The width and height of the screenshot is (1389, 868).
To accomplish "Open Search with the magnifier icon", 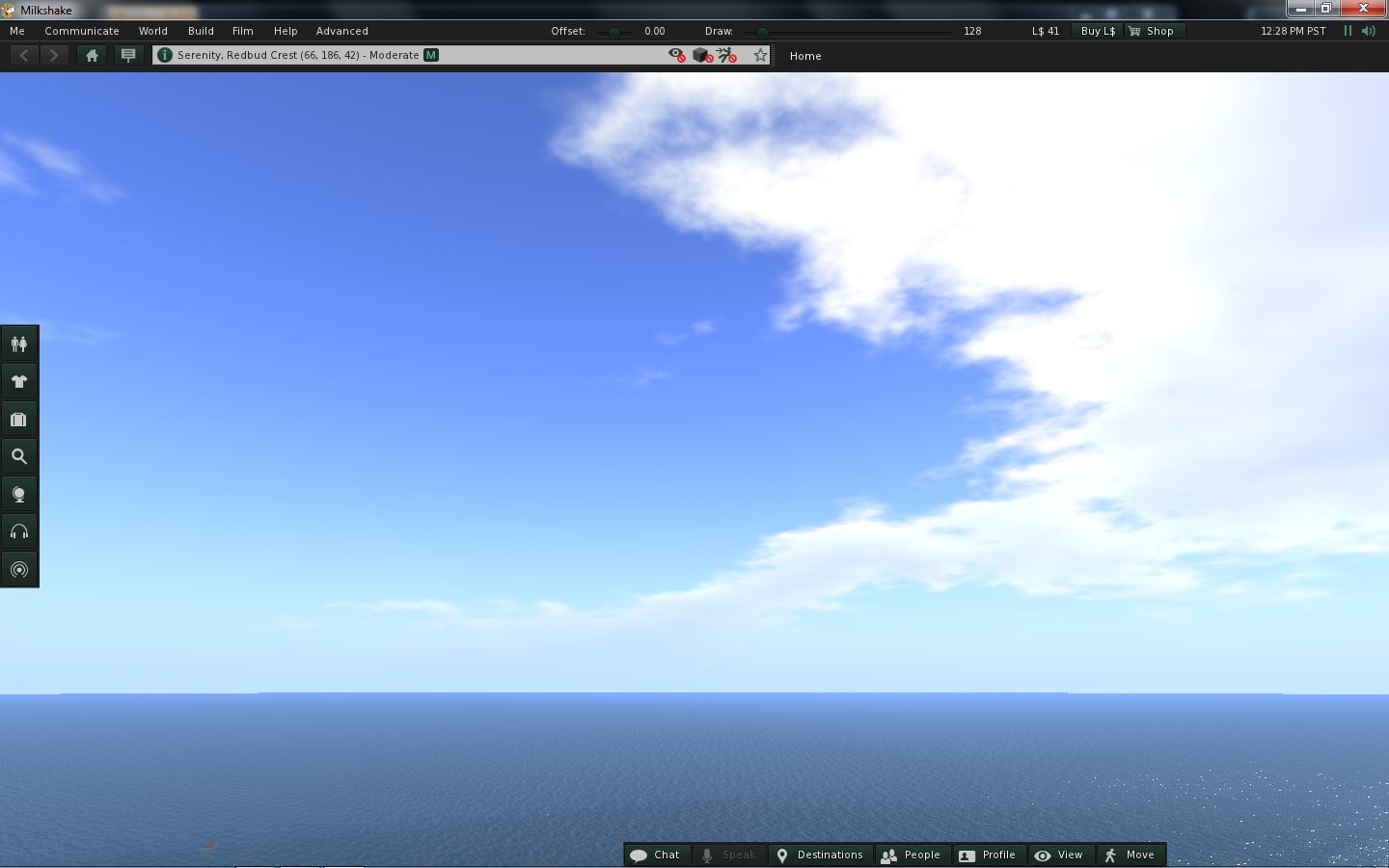I will point(18,457).
